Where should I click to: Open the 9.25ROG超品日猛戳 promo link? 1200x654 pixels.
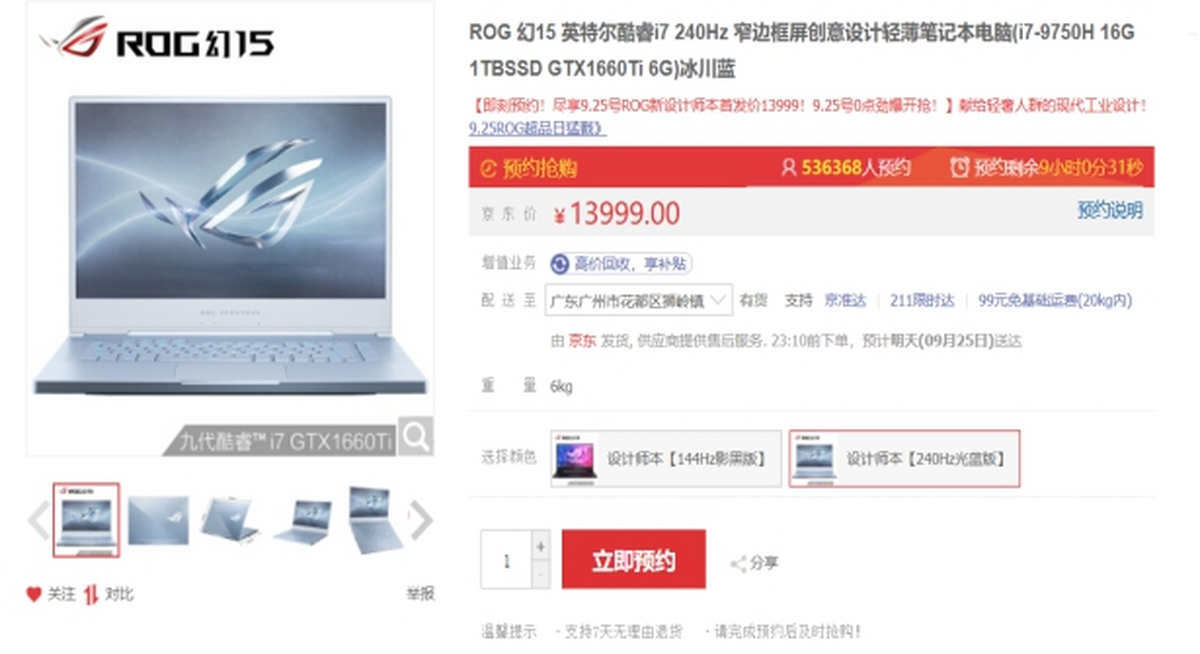537,128
